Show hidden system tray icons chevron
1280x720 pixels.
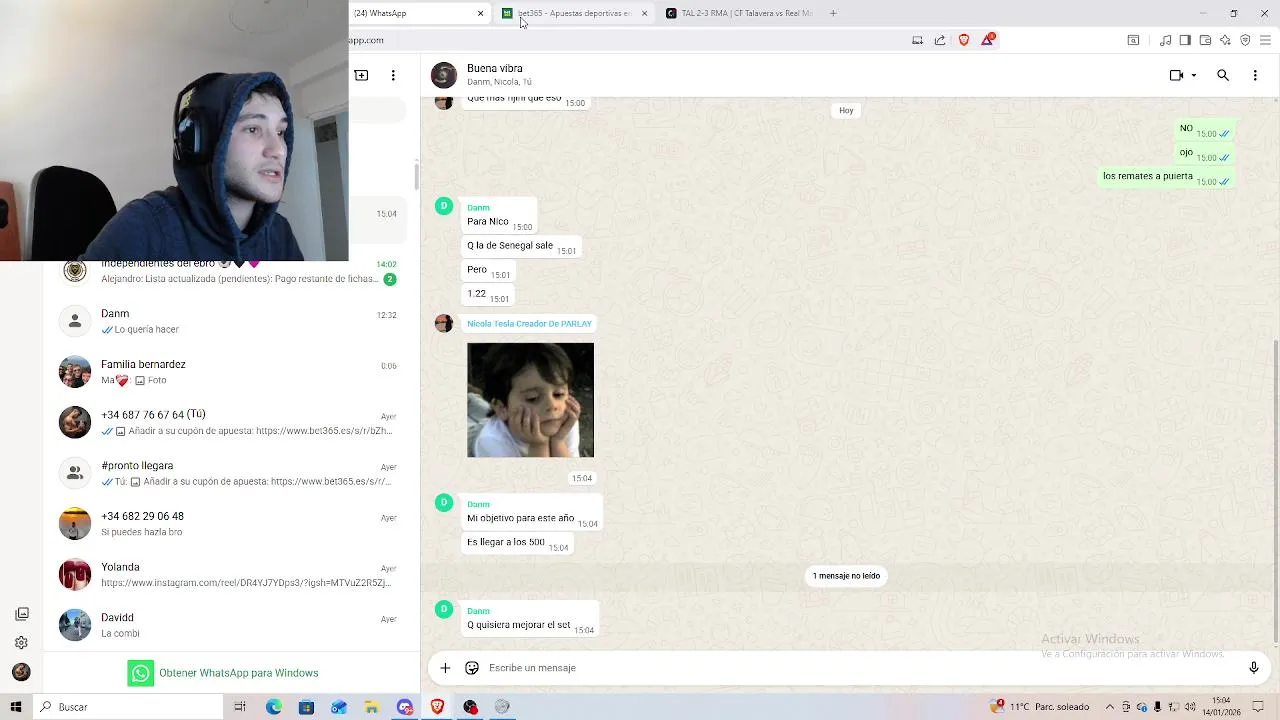click(1109, 707)
